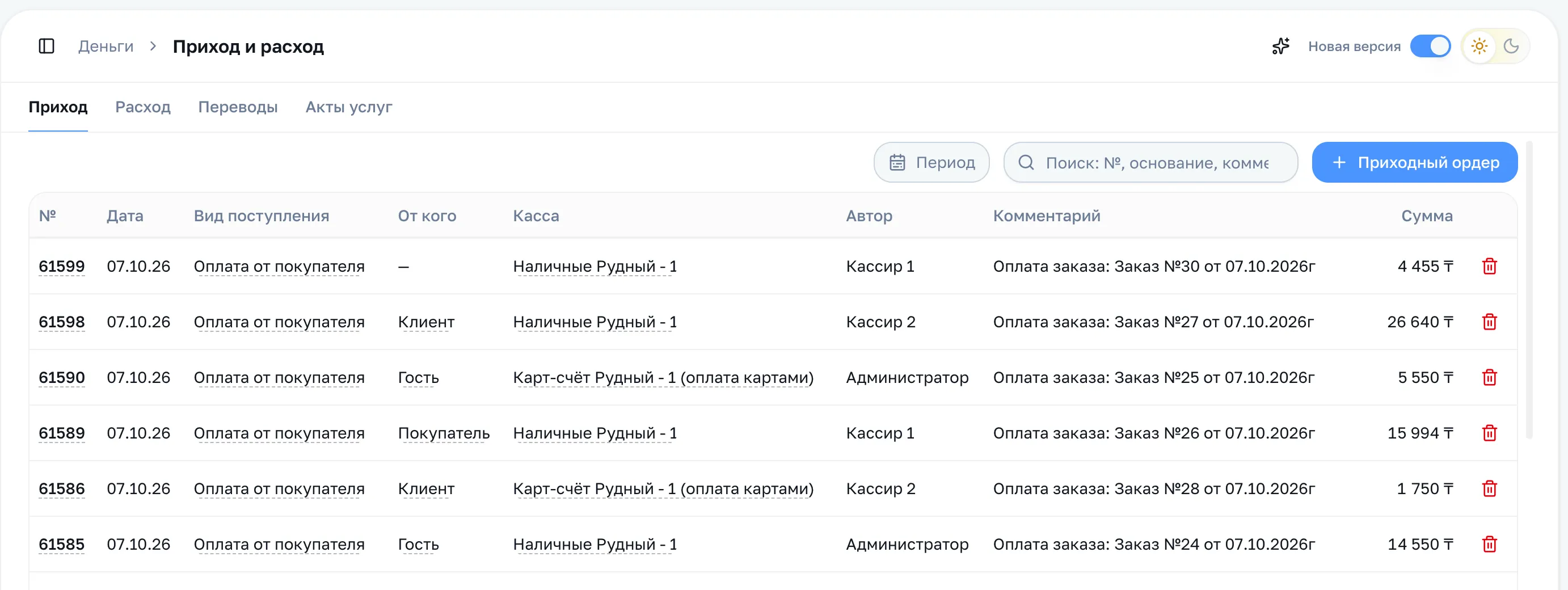
Task: Click the Дата column header
Action: [125, 216]
